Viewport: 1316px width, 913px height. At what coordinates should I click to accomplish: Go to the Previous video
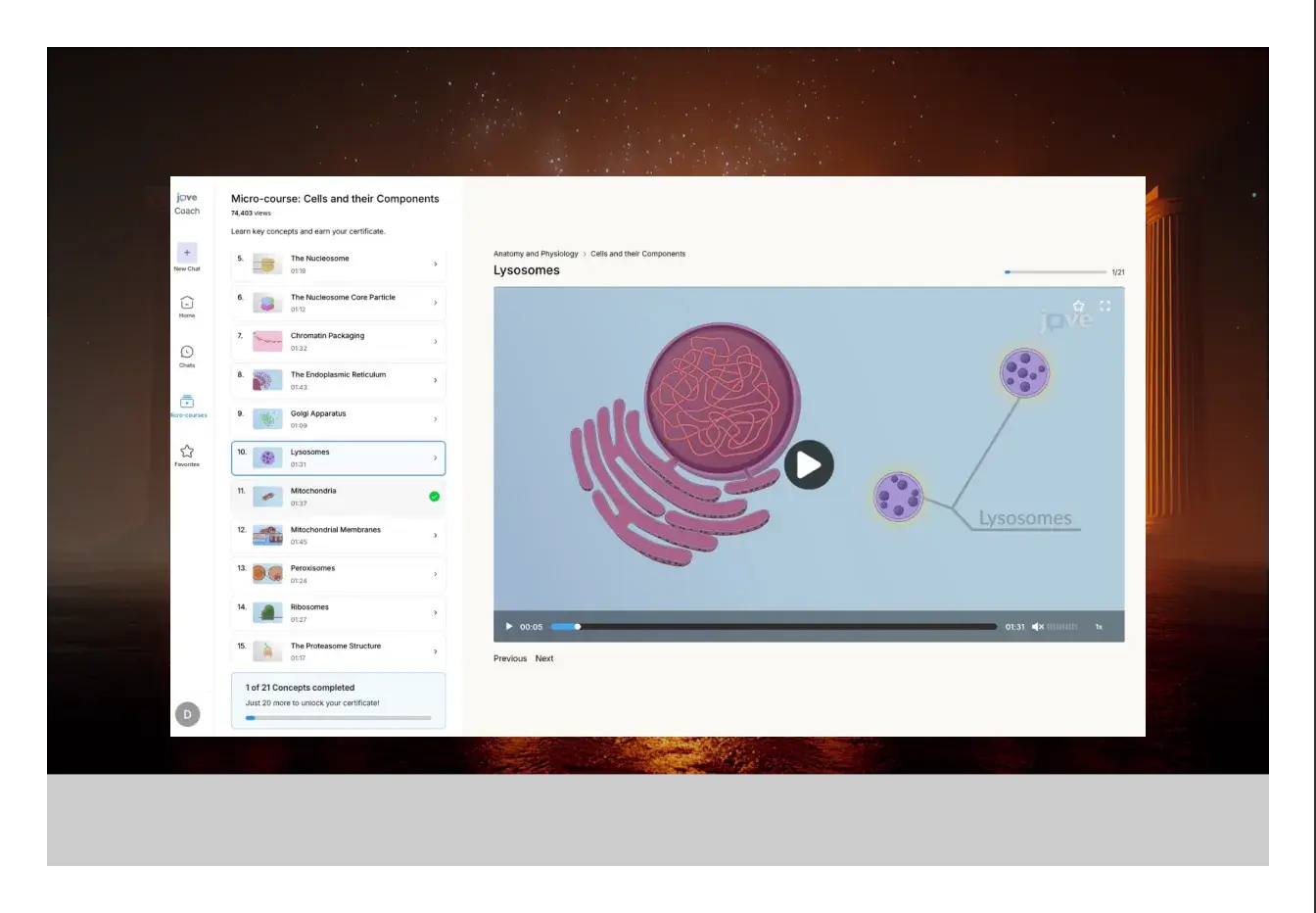pyautogui.click(x=510, y=658)
